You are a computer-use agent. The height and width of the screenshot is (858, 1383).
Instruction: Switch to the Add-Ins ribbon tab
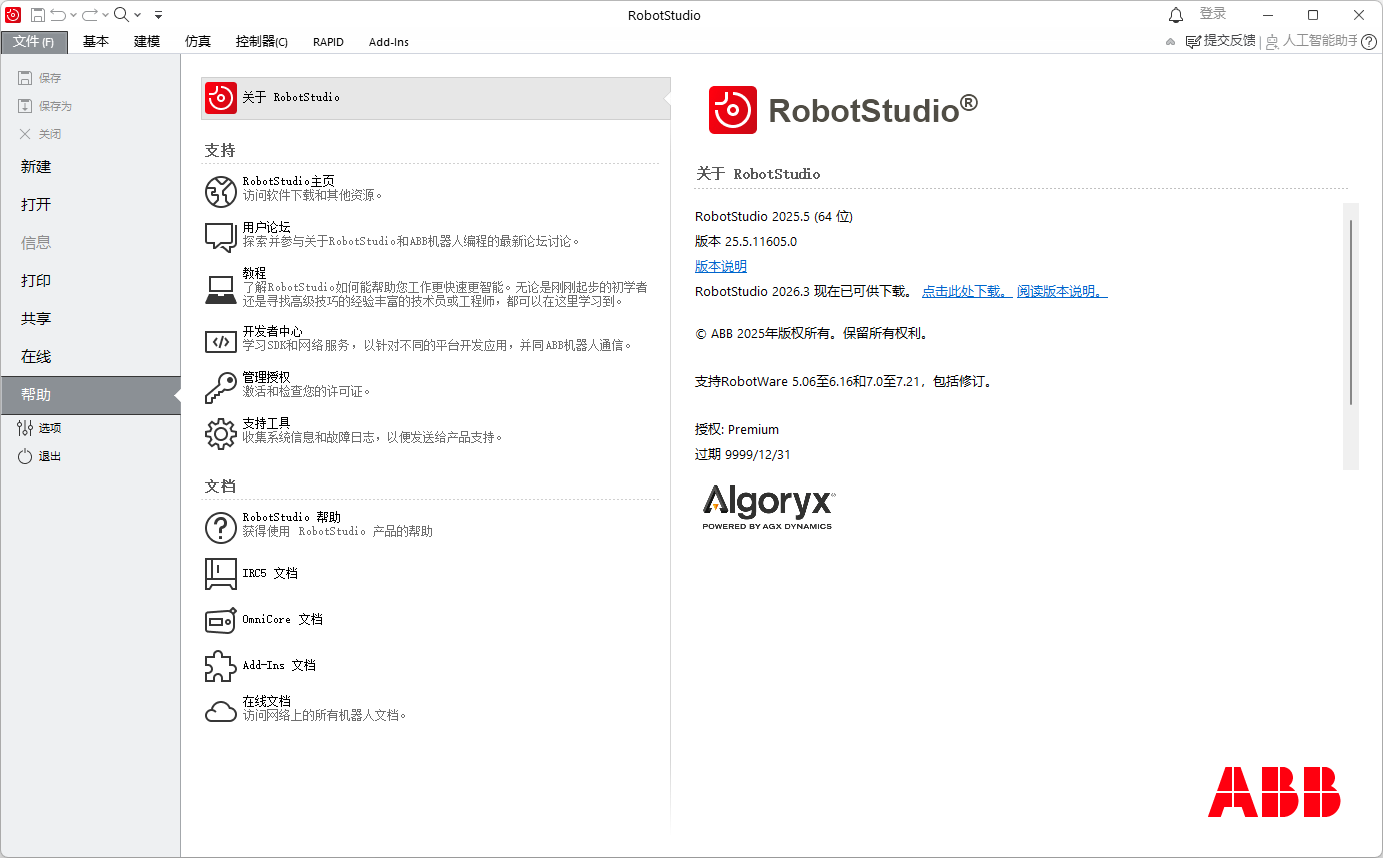click(x=389, y=42)
